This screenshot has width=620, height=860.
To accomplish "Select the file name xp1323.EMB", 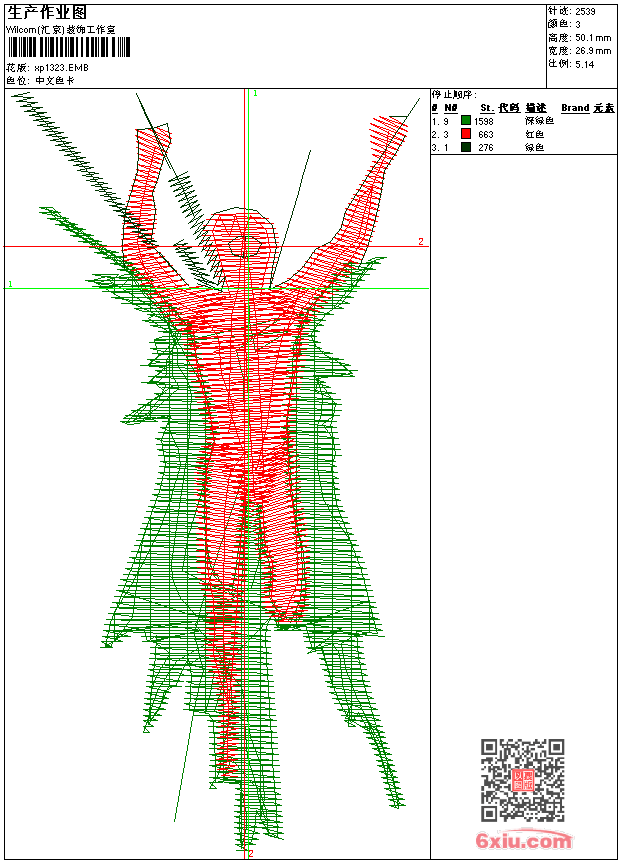I will (62, 67).
